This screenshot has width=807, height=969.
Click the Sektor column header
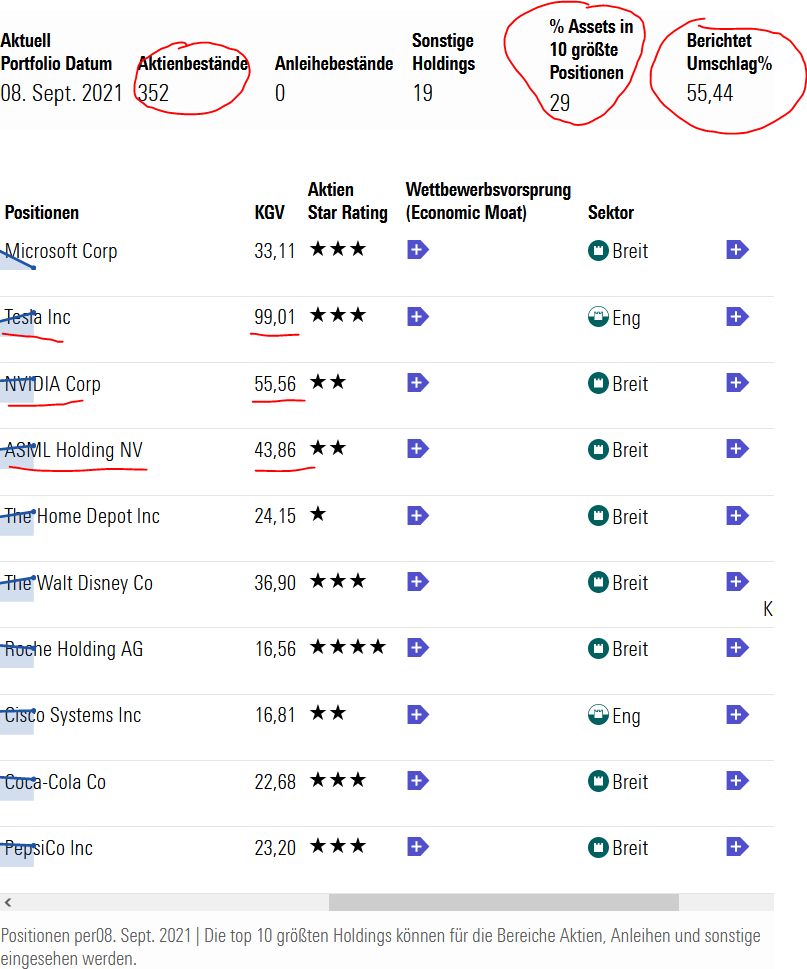pyautogui.click(x=611, y=213)
